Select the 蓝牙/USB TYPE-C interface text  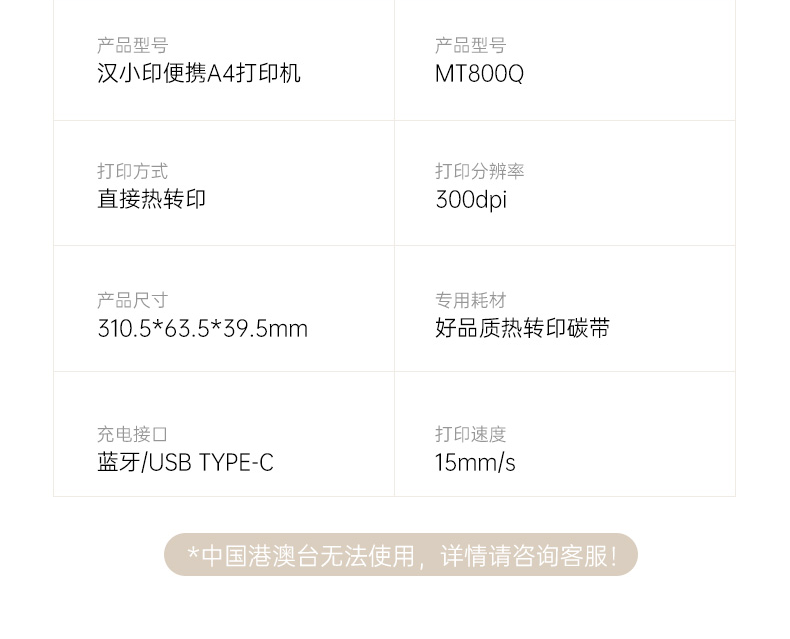185,463
